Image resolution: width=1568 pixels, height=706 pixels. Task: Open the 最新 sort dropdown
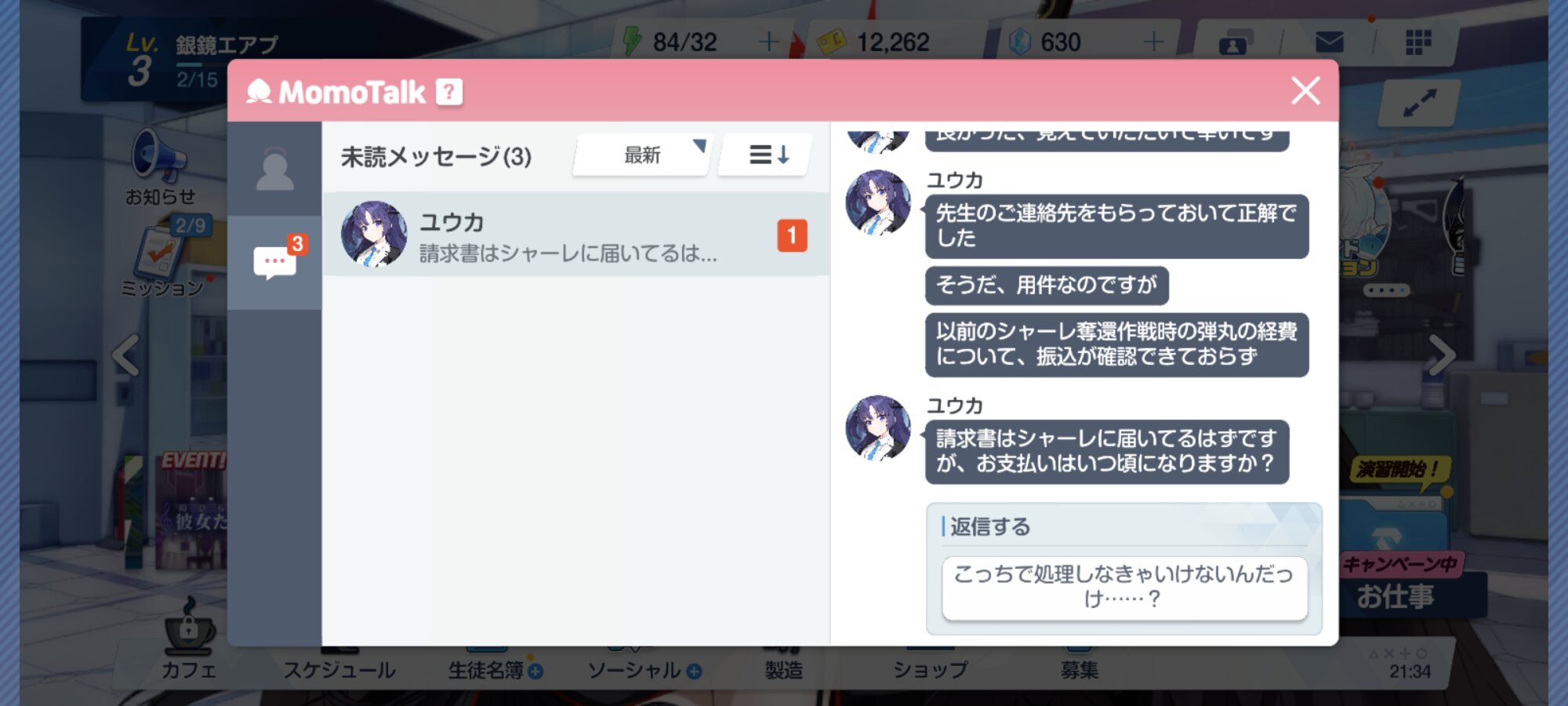642,155
